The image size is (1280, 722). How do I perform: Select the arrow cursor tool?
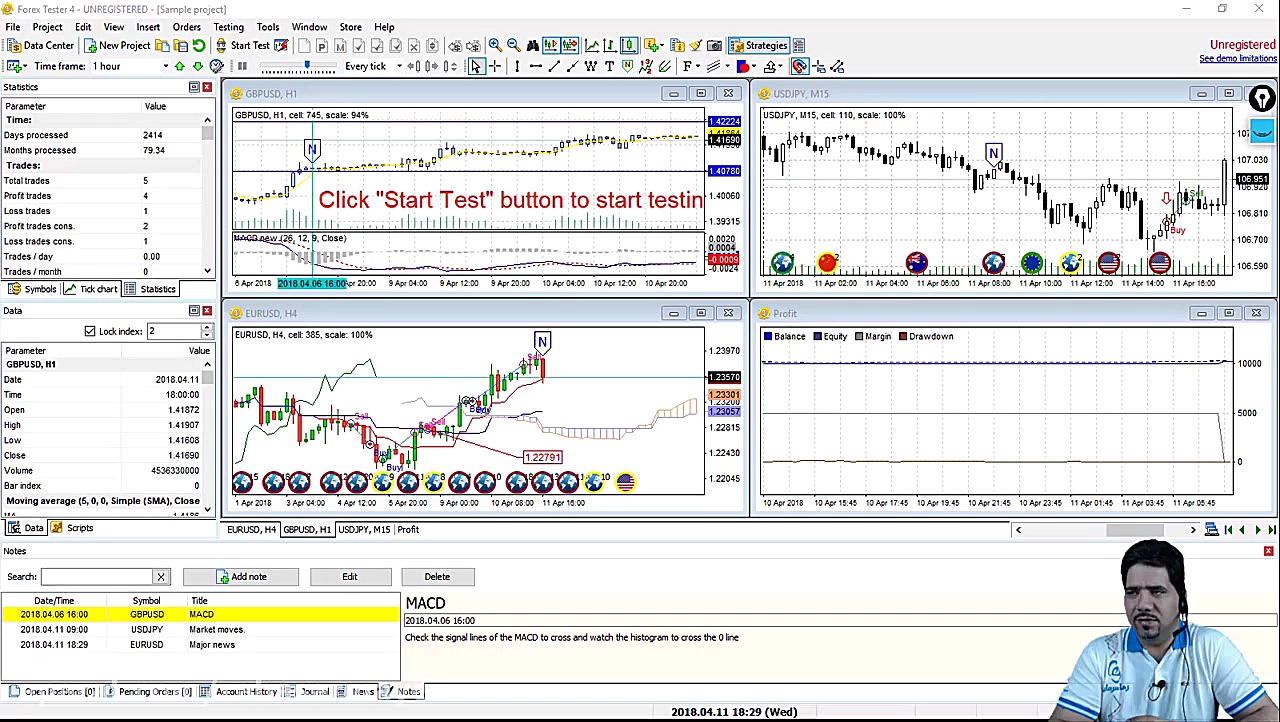pyautogui.click(x=476, y=66)
